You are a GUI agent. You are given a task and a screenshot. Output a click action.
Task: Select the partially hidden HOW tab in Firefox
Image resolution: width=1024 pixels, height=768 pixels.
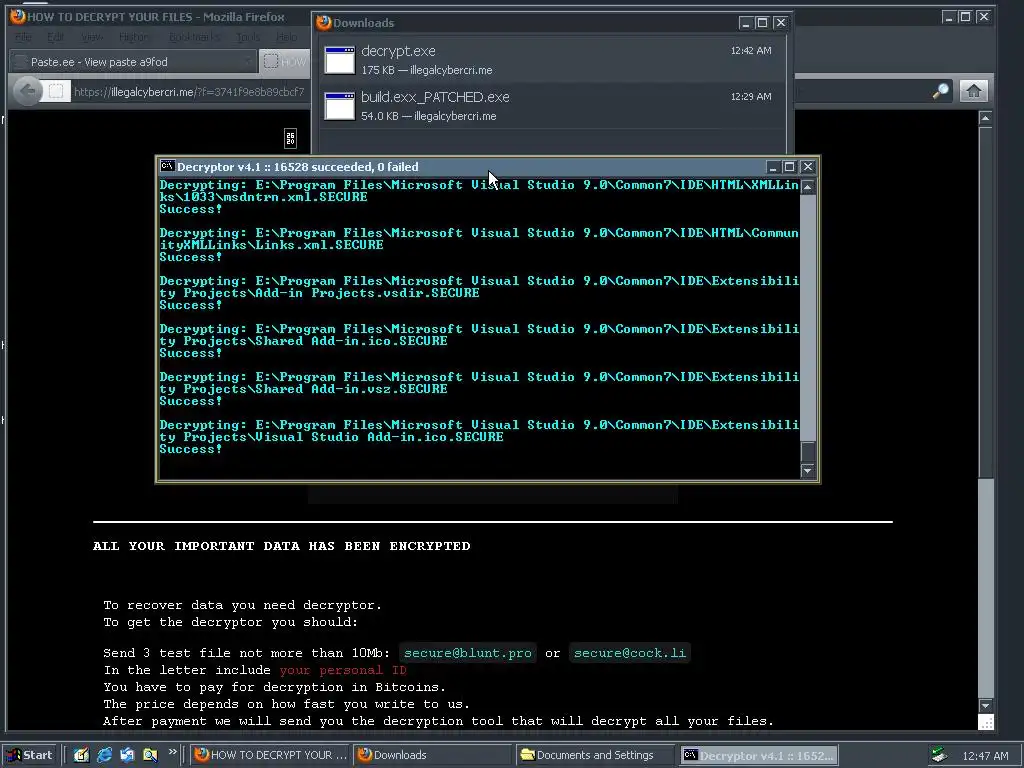(285, 61)
